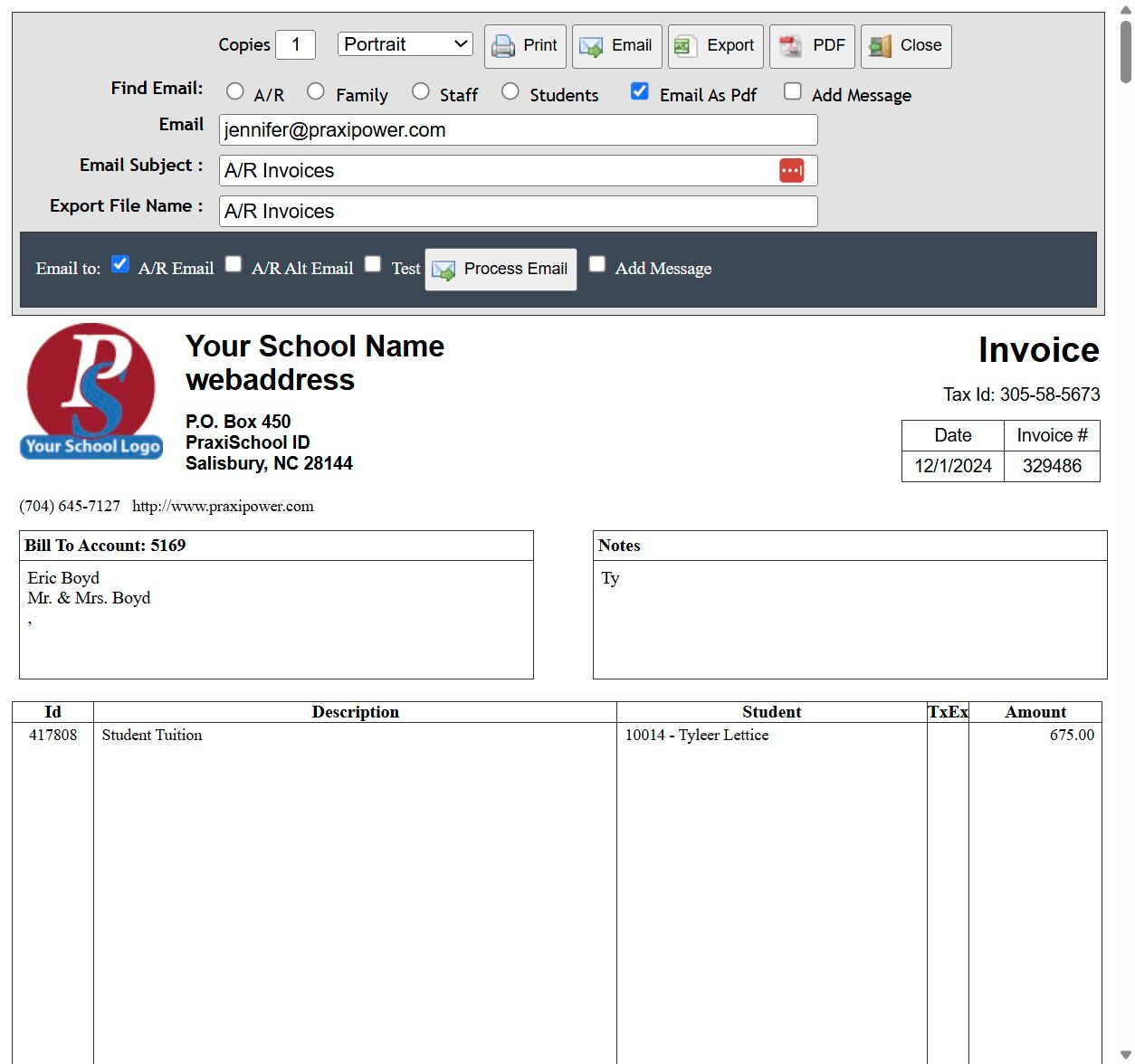Open the Portrait orientation dropdown

405,44
